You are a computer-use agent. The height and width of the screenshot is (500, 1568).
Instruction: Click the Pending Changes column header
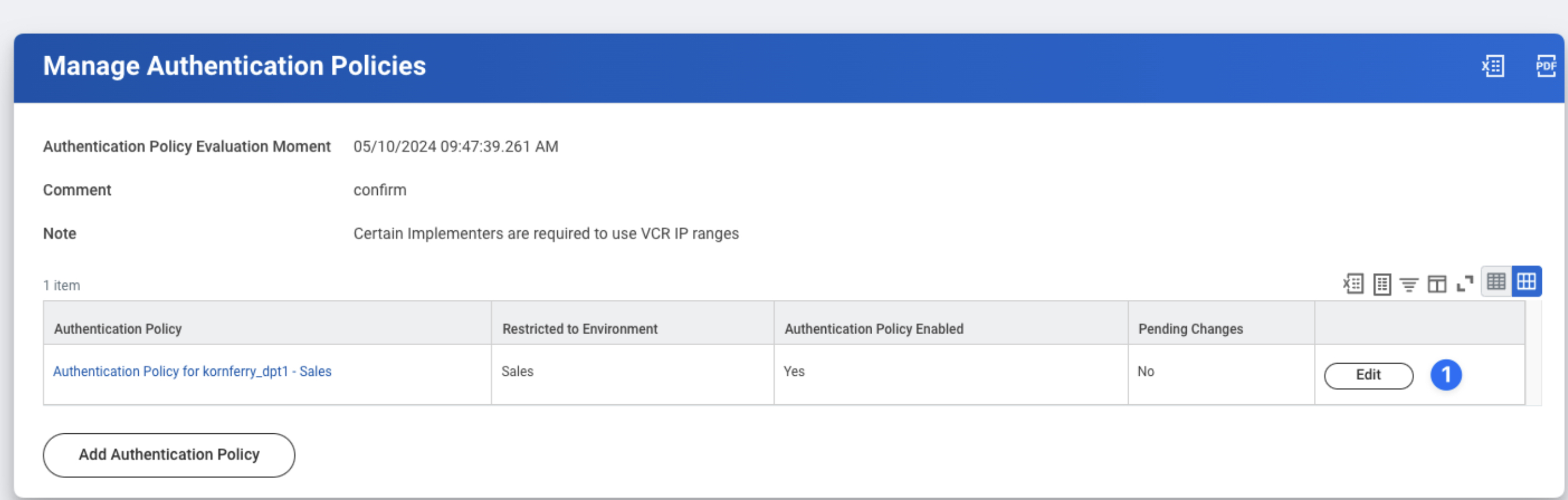click(1190, 329)
